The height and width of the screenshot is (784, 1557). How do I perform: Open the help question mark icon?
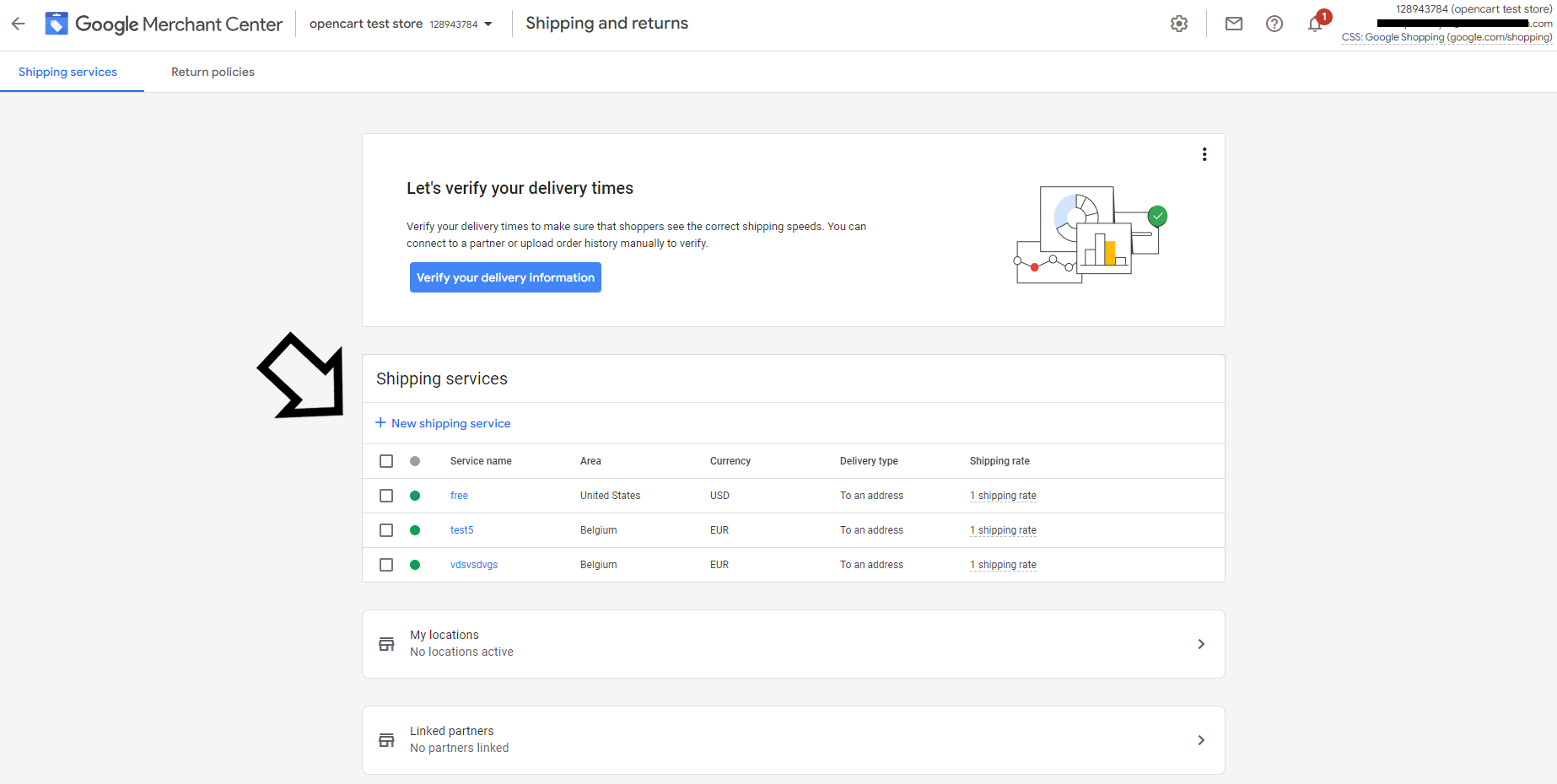point(1274,23)
